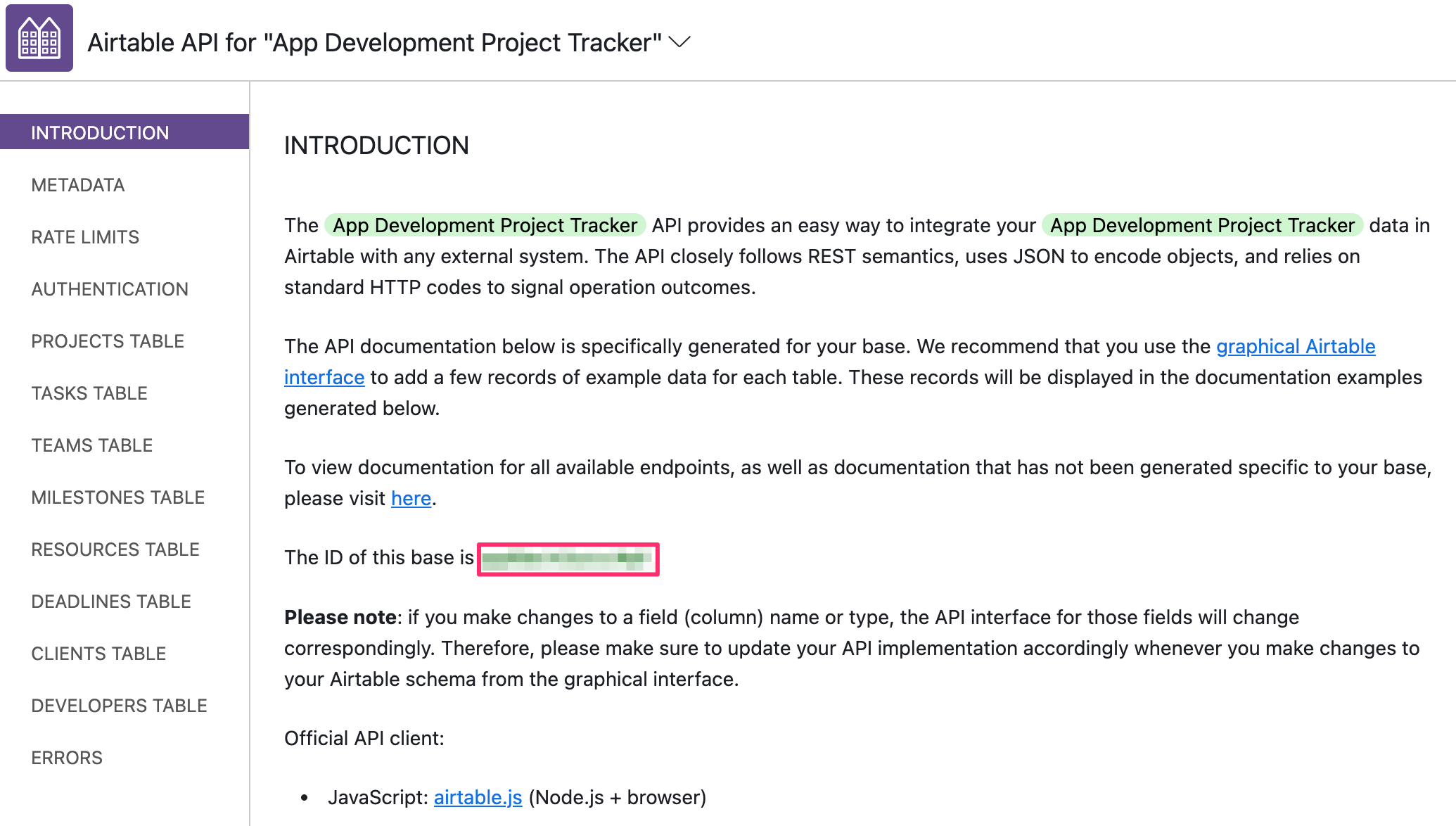This screenshot has height=826, width=1456.
Task: Click the Airtable API page title text
Action: tap(374, 42)
